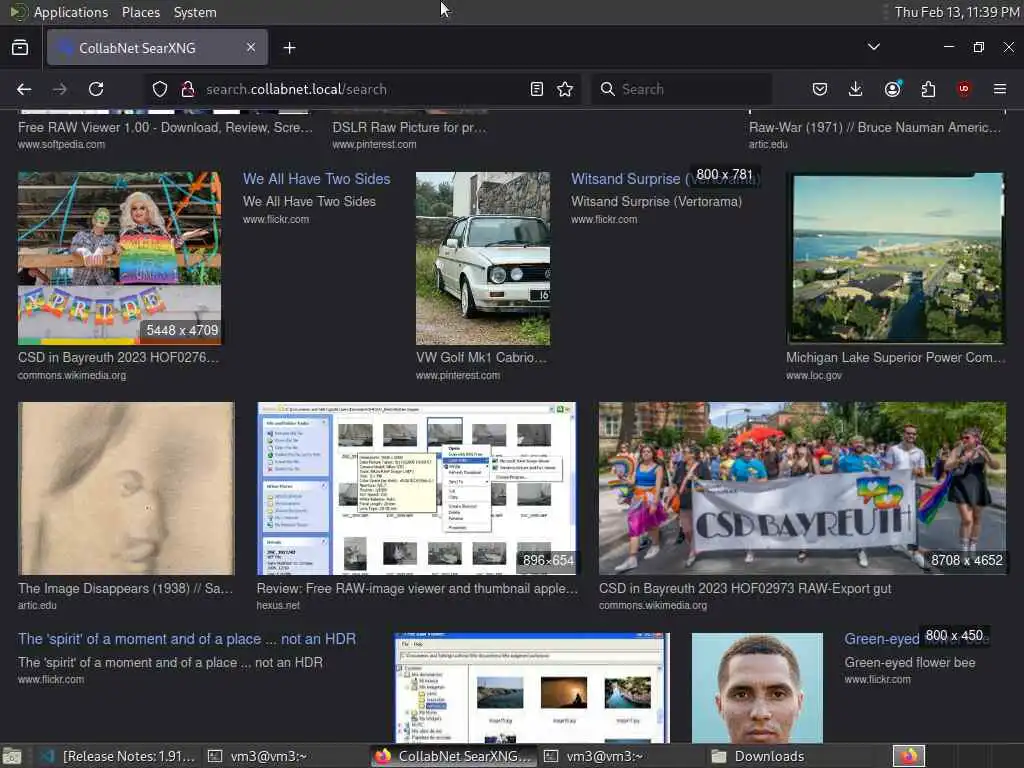Open We All Have Two Sides link
This screenshot has width=1024, height=768.
click(x=317, y=179)
